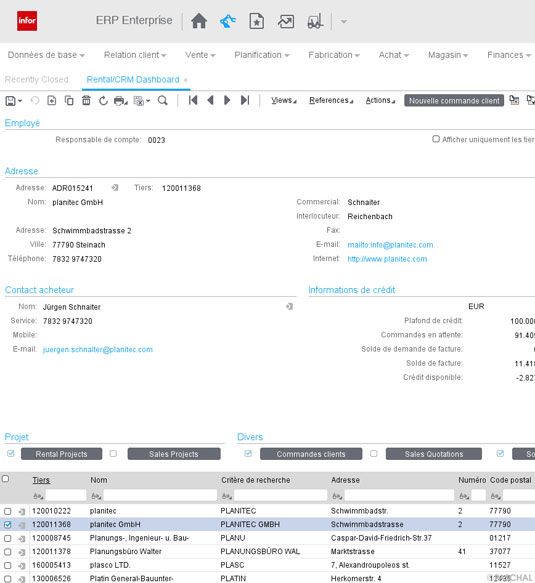Click the Search magnifier icon
Image resolution: width=535 pixels, height=583 pixels.
(162, 100)
